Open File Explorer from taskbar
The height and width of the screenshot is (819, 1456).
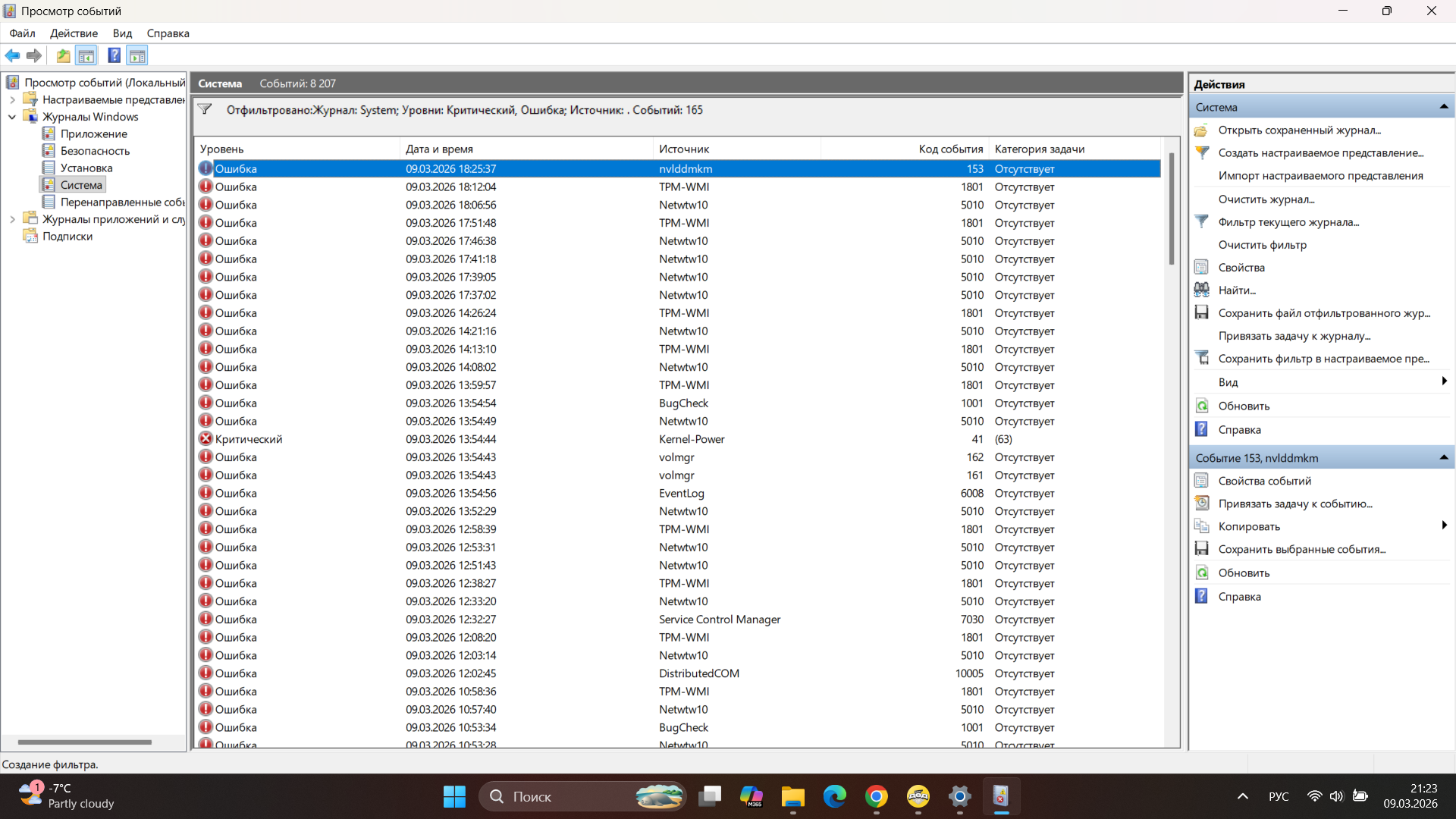pyautogui.click(x=793, y=796)
